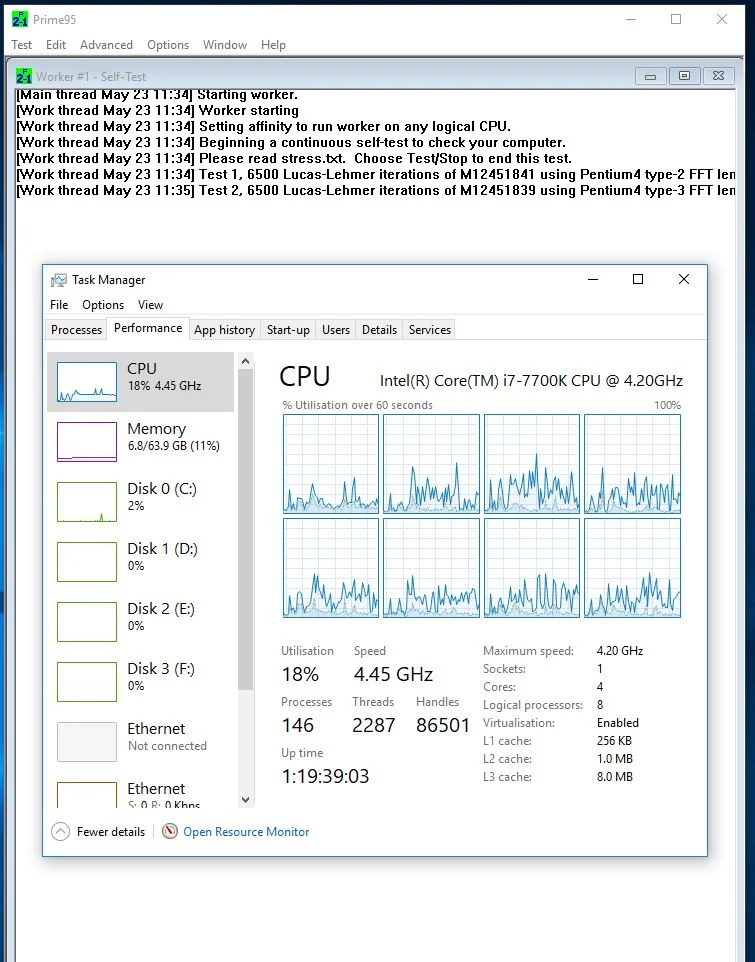Click the Fewer details label
Viewport: 755px width, 962px height.
(x=111, y=832)
